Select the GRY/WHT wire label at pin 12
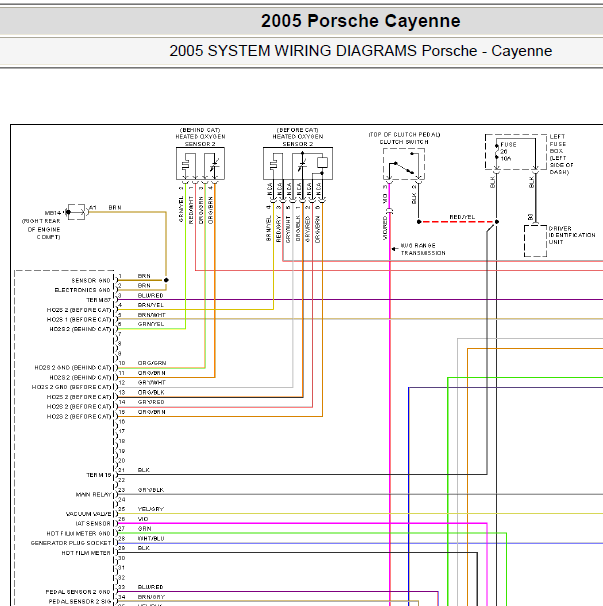Image resolution: width=603 pixels, height=606 pixels. point(152,382)
